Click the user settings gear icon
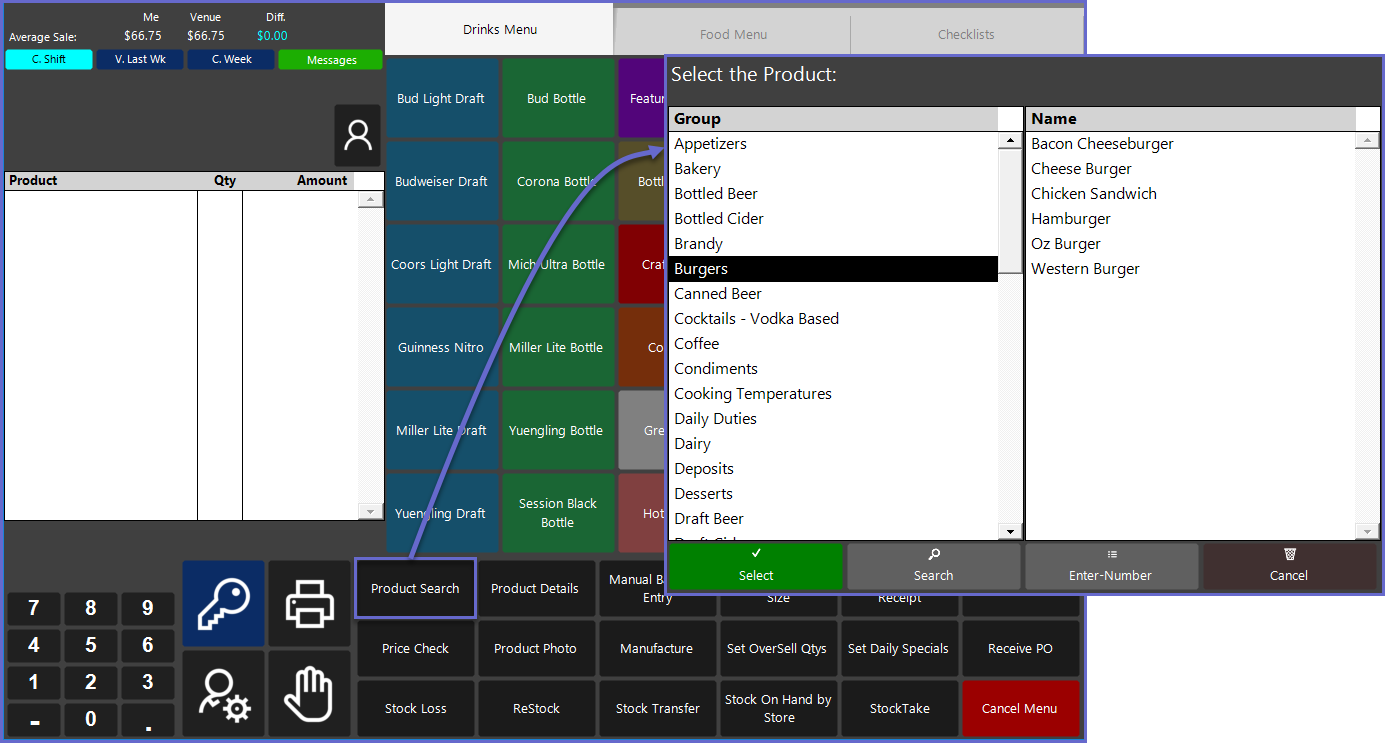1385x743 pixels. 223,693
